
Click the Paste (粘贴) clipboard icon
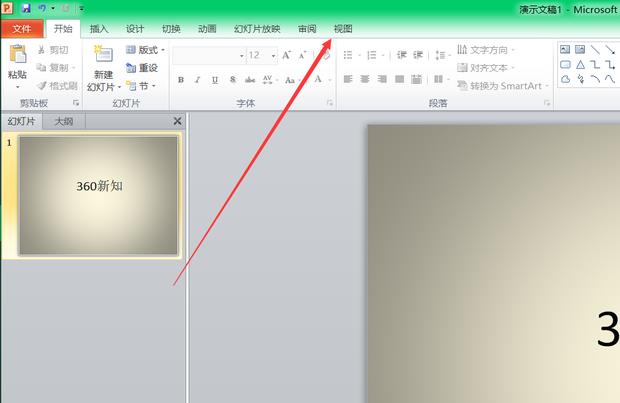click(17, 56)
